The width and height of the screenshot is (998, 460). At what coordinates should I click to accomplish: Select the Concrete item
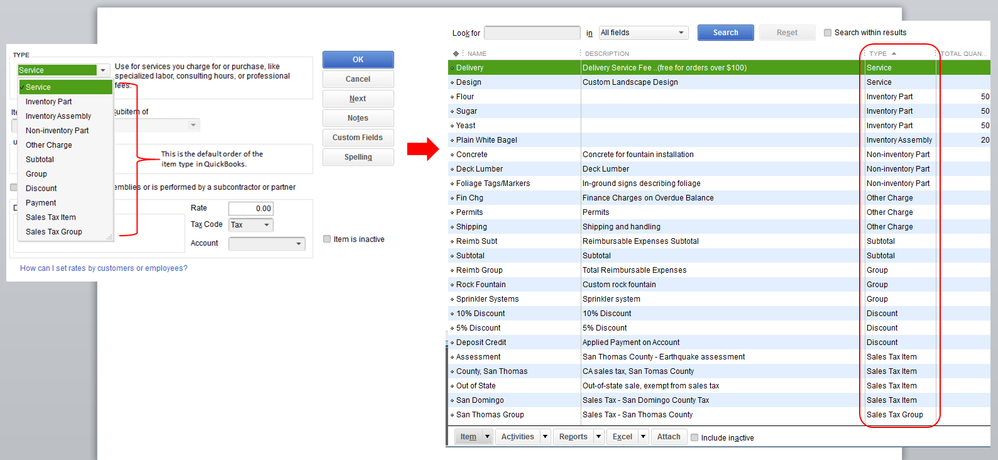tap(472, 155)
